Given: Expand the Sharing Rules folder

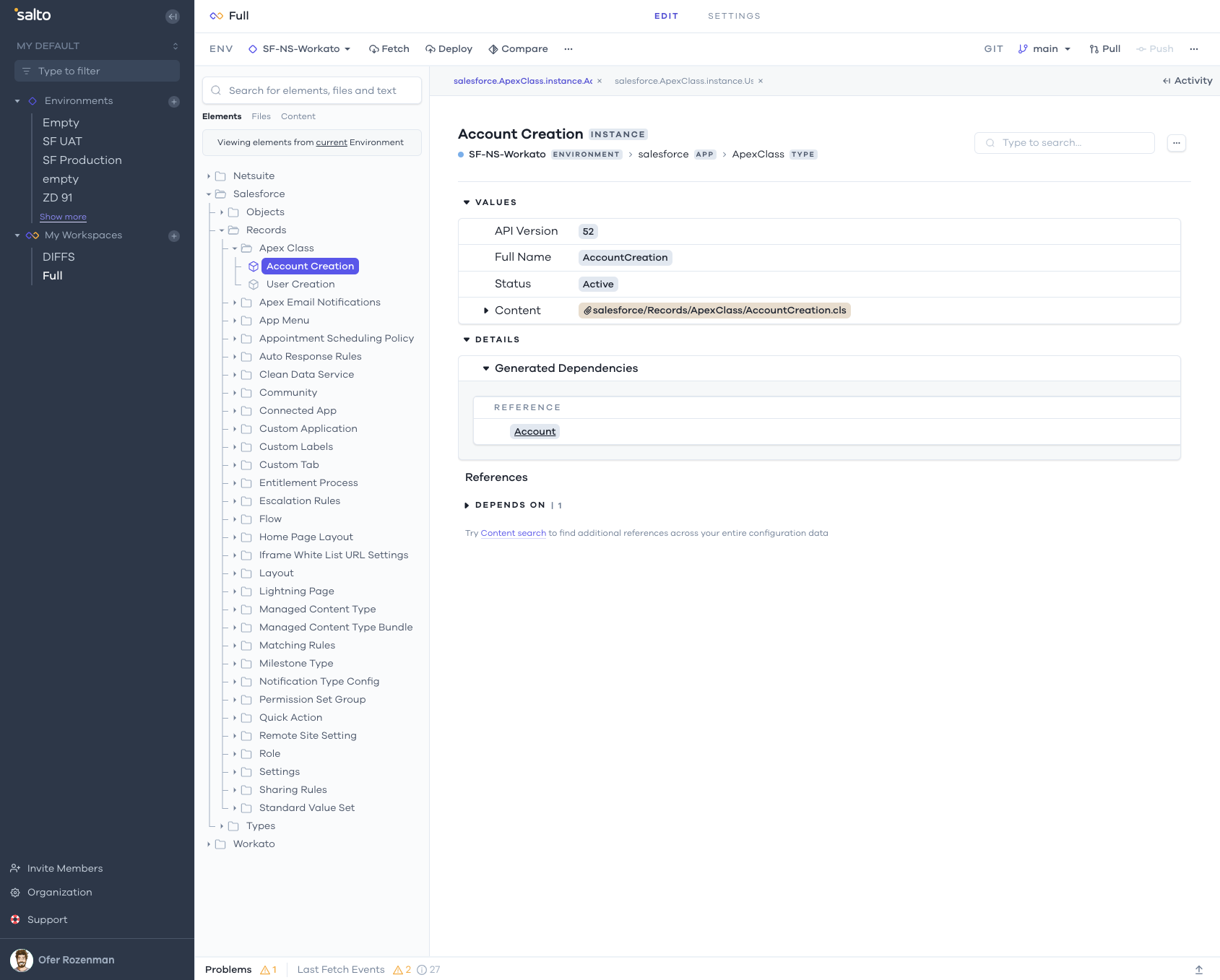Looking at the screenshot, I should pos(235,790).
